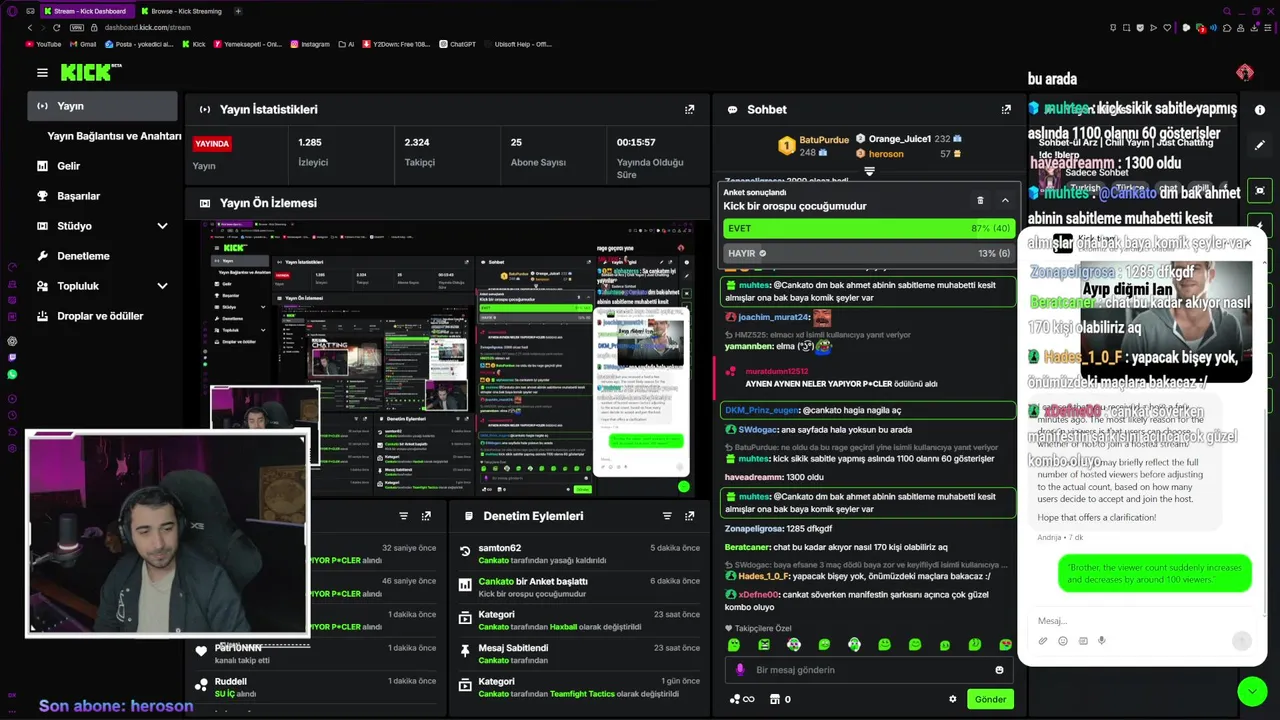This screenshot has width=1280, height=720.
Task: Click BatuPurdue on the chat leaderboard
Action: [824, 141]
